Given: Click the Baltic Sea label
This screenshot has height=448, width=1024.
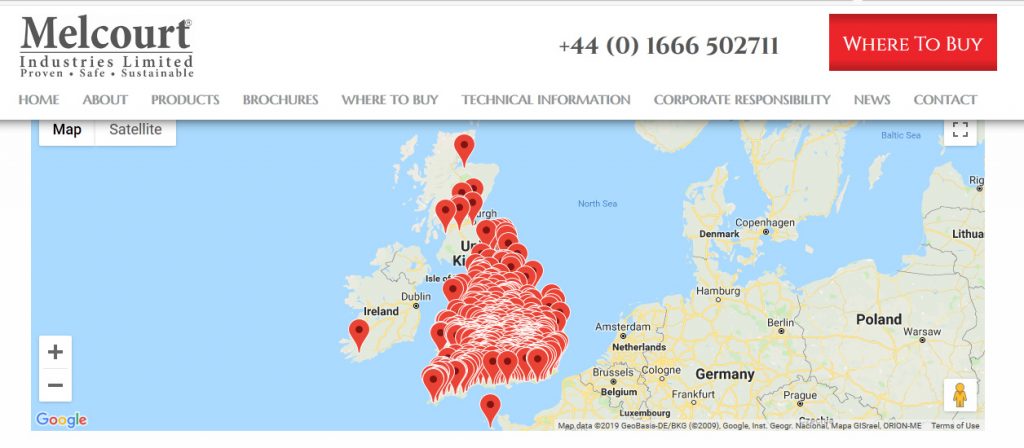Looking at the screenshot, I should point(901,135).
